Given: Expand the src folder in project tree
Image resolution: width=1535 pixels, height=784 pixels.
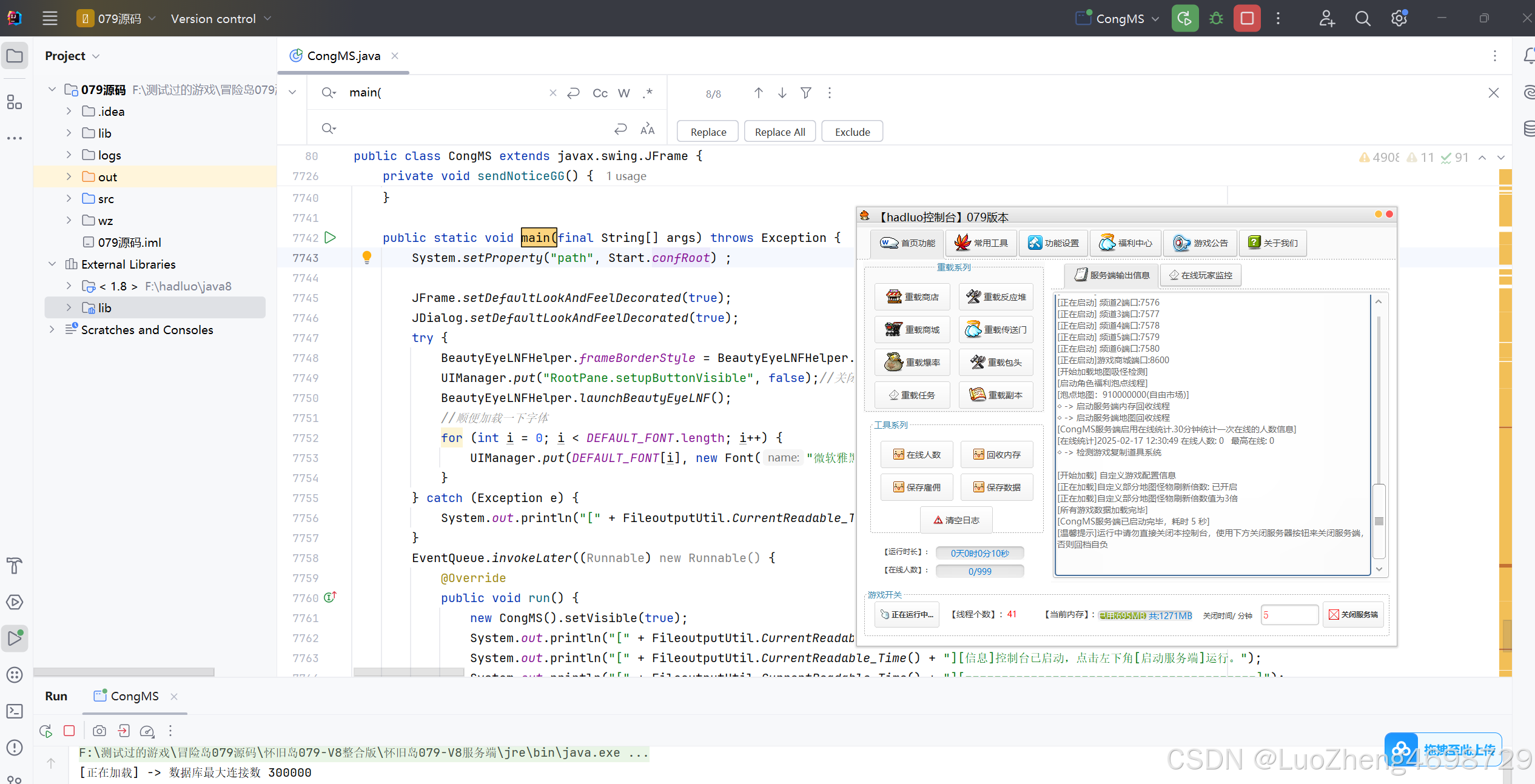Looking at the screenshot, I should [x=69, y=199].
